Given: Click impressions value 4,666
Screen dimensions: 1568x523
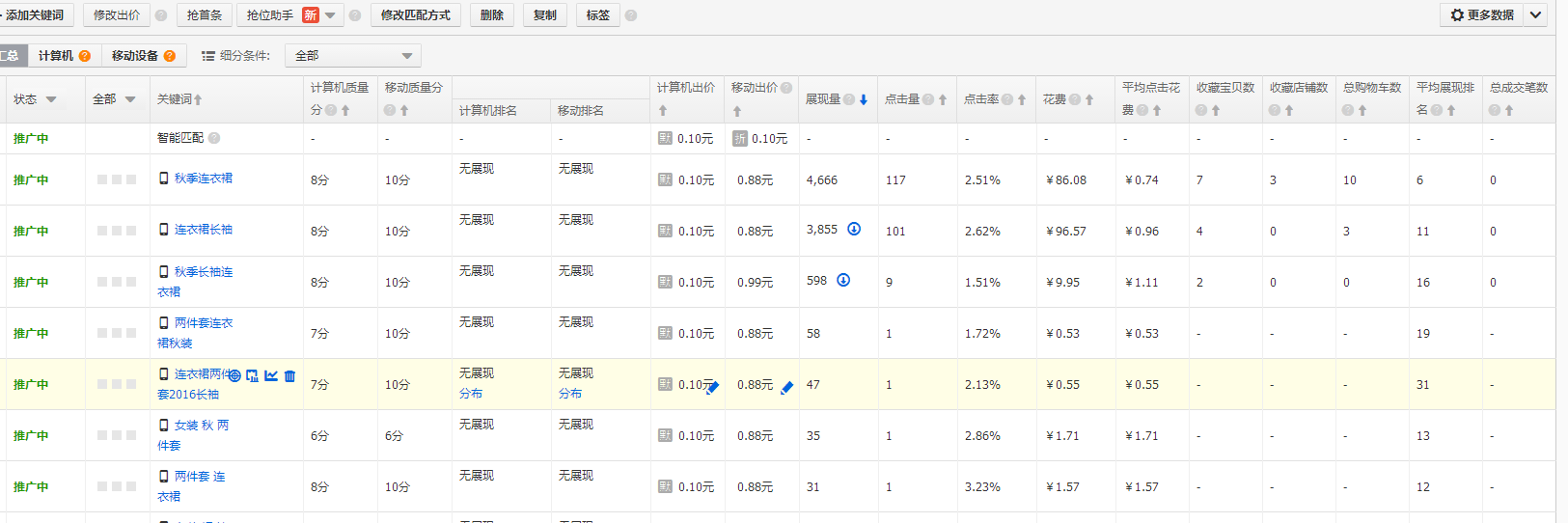Looking at the screenshot, I should tap(822, 180).
